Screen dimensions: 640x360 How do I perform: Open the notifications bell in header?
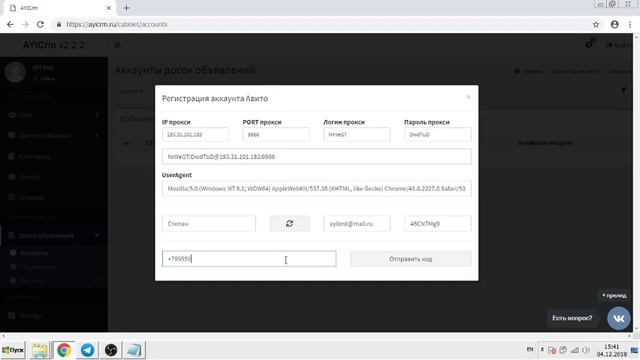point(589,44)
